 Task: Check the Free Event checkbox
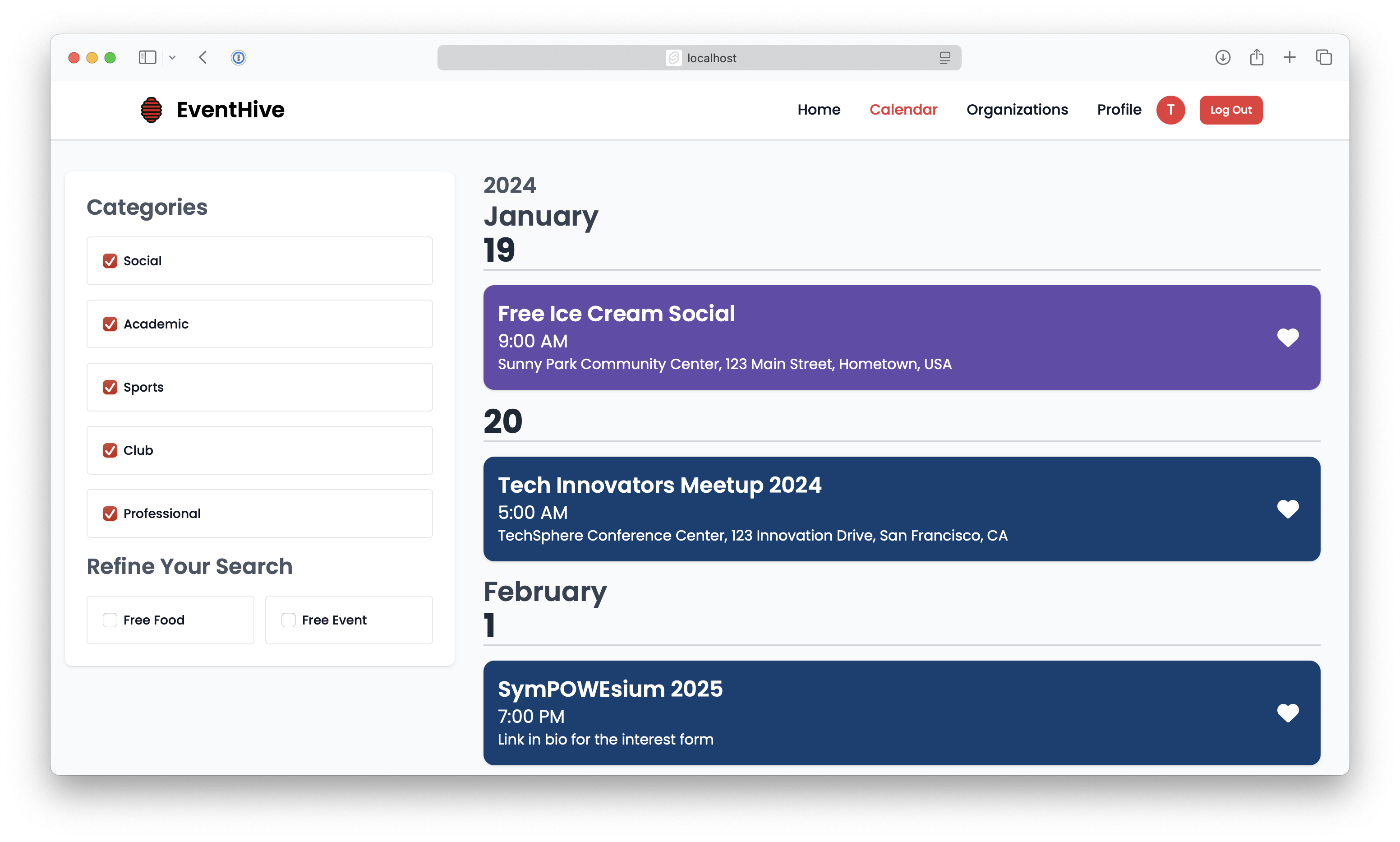click(x=288, y=620)
